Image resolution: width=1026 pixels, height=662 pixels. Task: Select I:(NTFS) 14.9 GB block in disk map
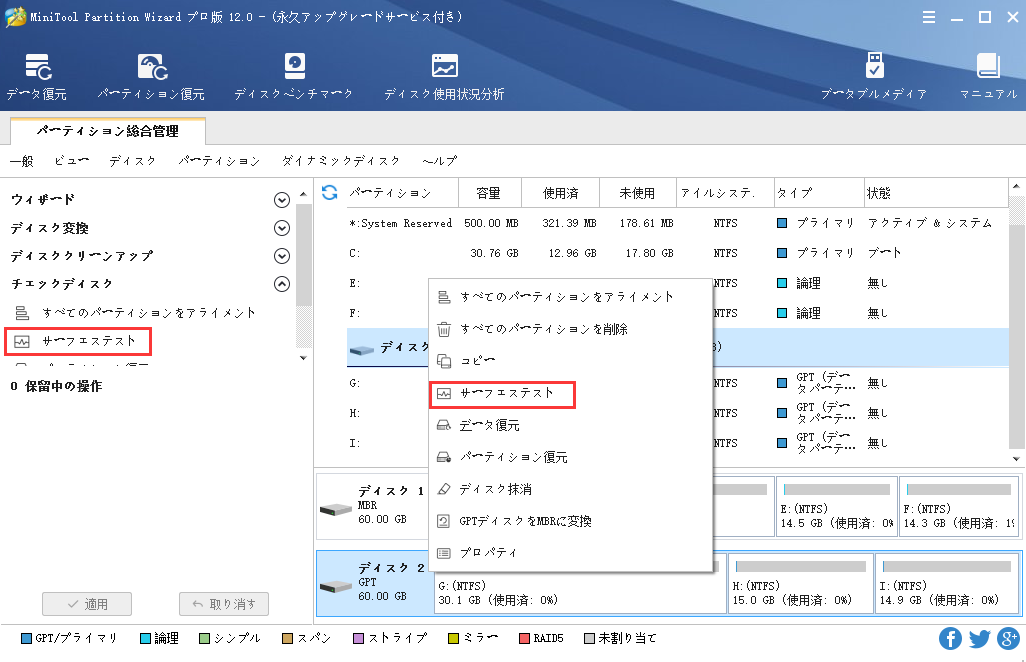(x=947, y=584)
